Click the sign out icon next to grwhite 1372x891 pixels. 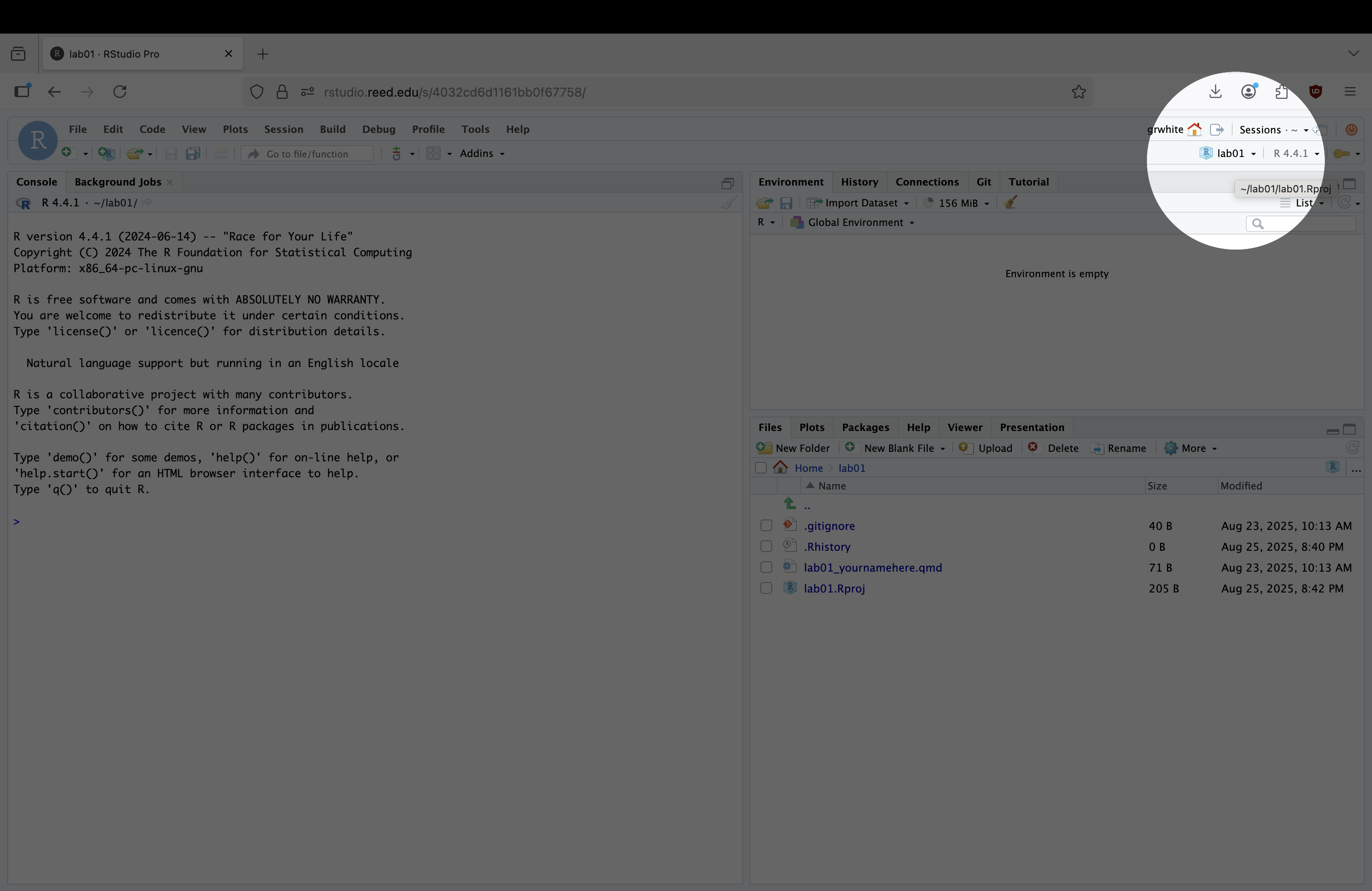(x=1216, y=130)
